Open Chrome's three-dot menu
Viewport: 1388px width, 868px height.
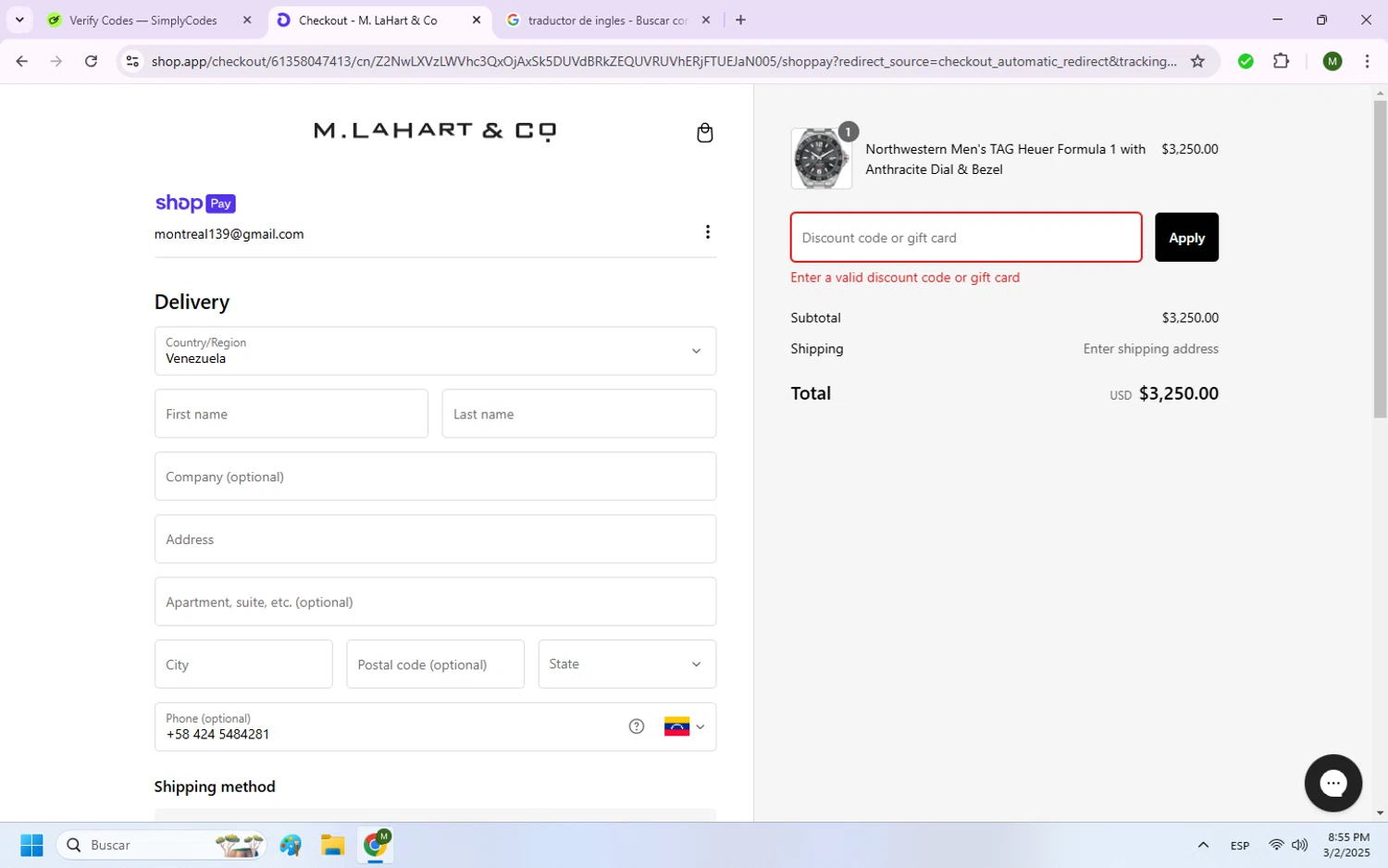[1367, 61]
